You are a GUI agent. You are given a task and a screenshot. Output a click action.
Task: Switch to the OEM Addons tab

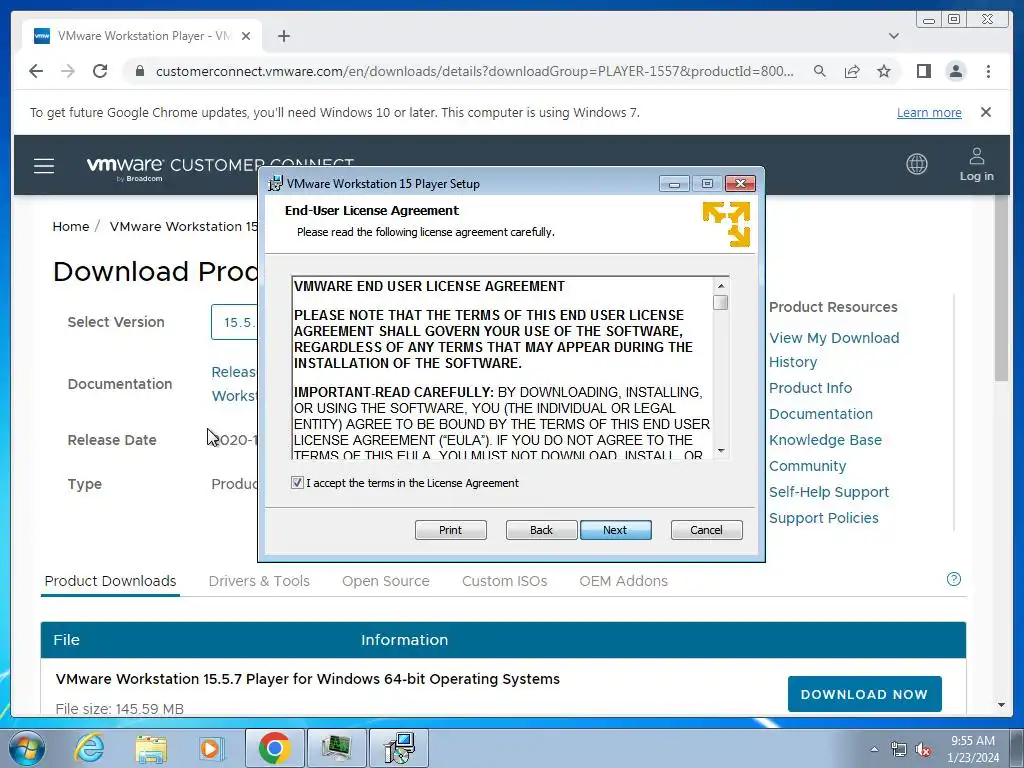[624, 581]
